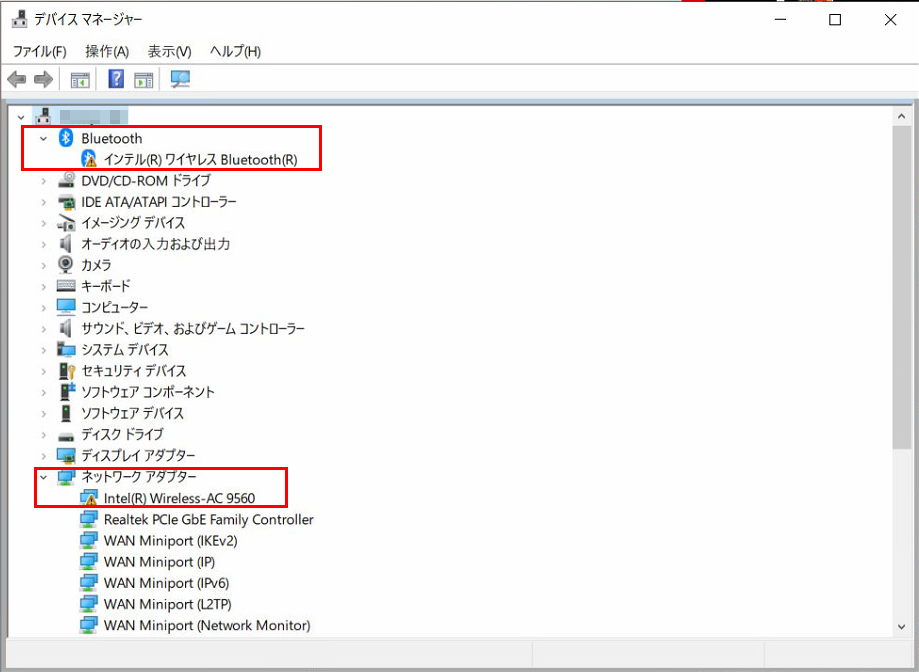919x672 pixels.
Task: Click the Intel Wireless-AC 9560 warning icon
Action: 89,498
